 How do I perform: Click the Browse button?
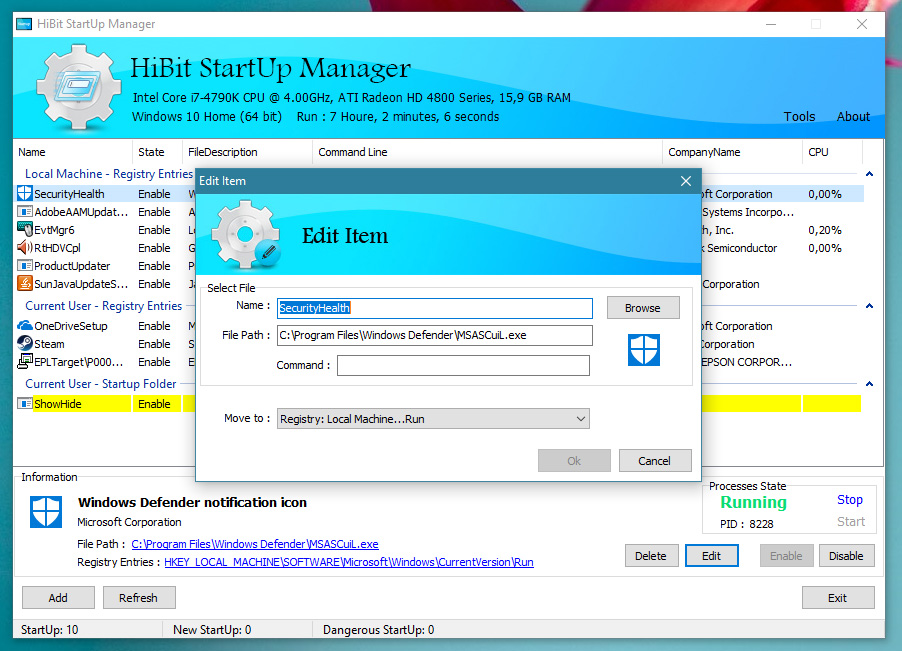pos(642,308)
